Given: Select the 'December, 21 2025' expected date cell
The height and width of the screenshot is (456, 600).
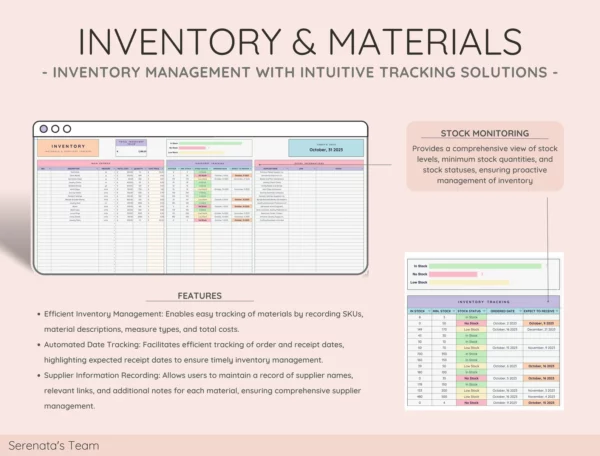Looking at the screenshot, I should tap(541, 329).
